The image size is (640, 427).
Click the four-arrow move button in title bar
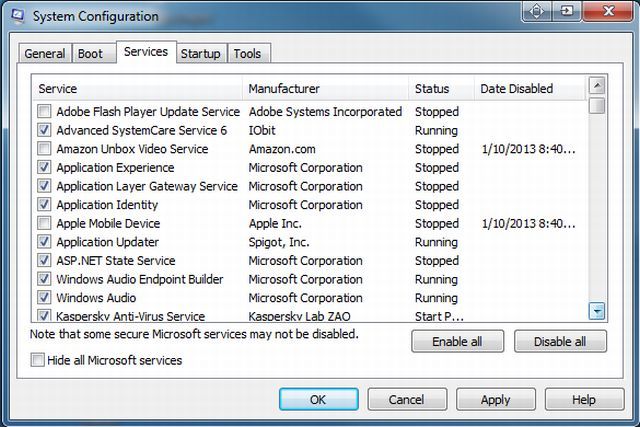(x=538, y=12)
